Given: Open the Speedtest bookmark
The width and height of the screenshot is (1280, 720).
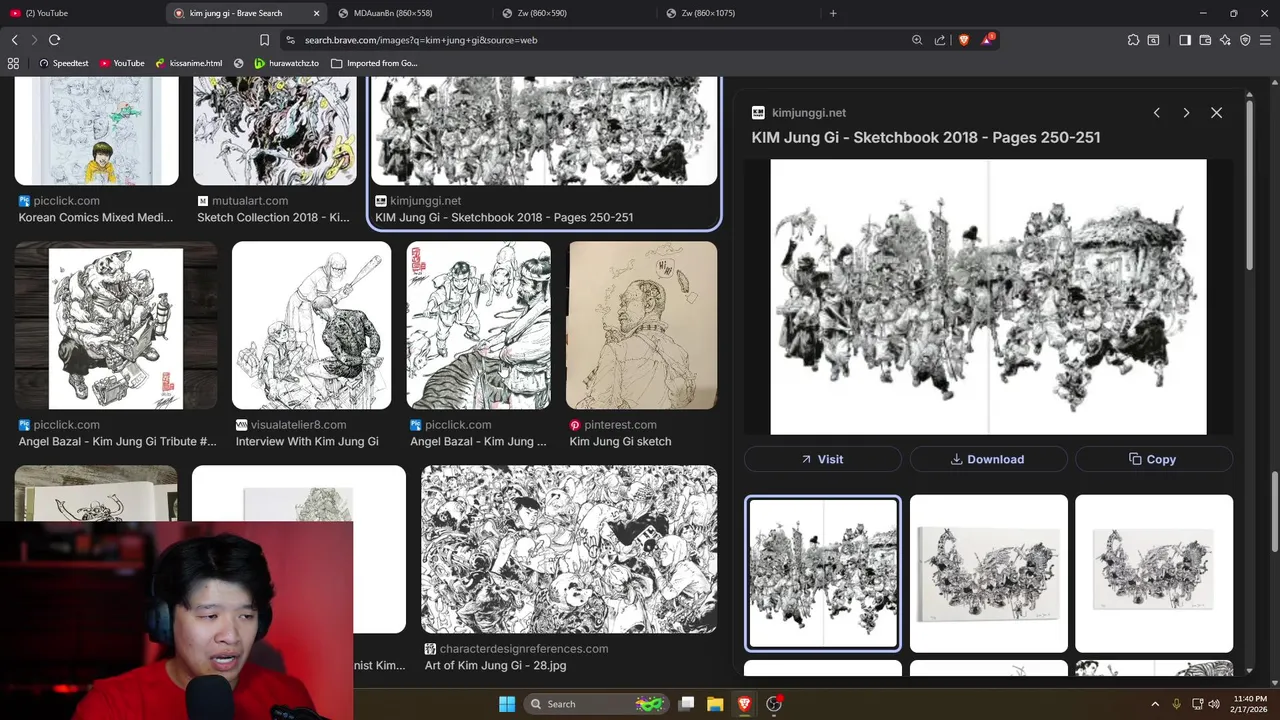Looking at the screenshot, I should click(64, 63).
